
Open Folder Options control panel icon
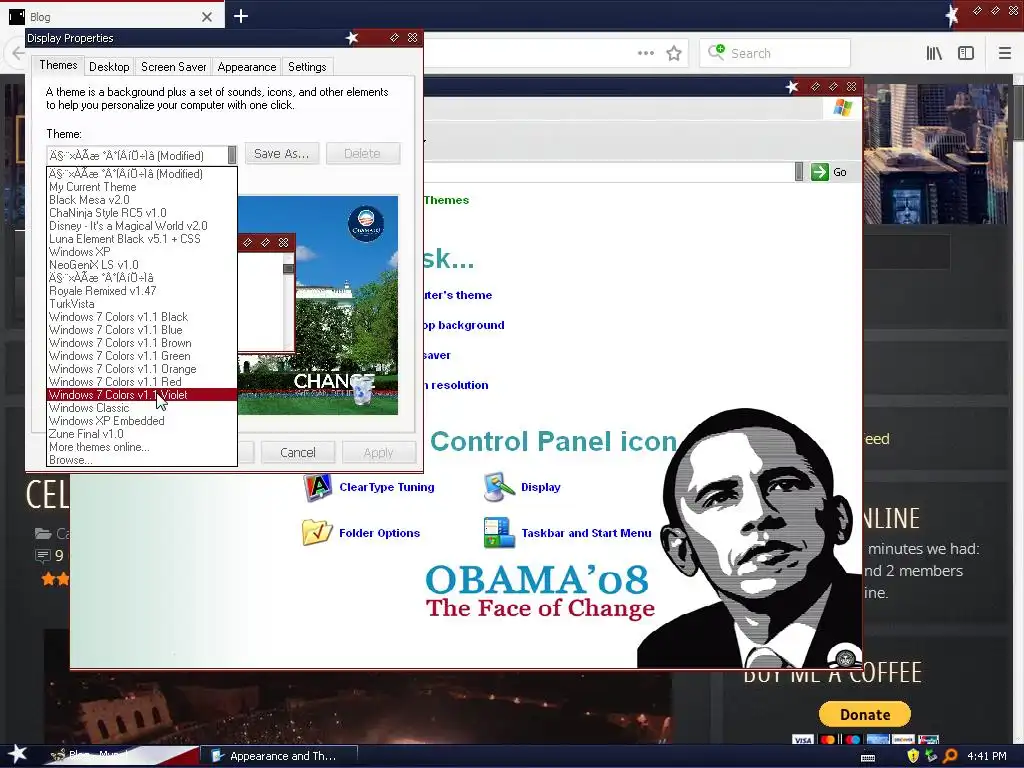click(317, 532)
